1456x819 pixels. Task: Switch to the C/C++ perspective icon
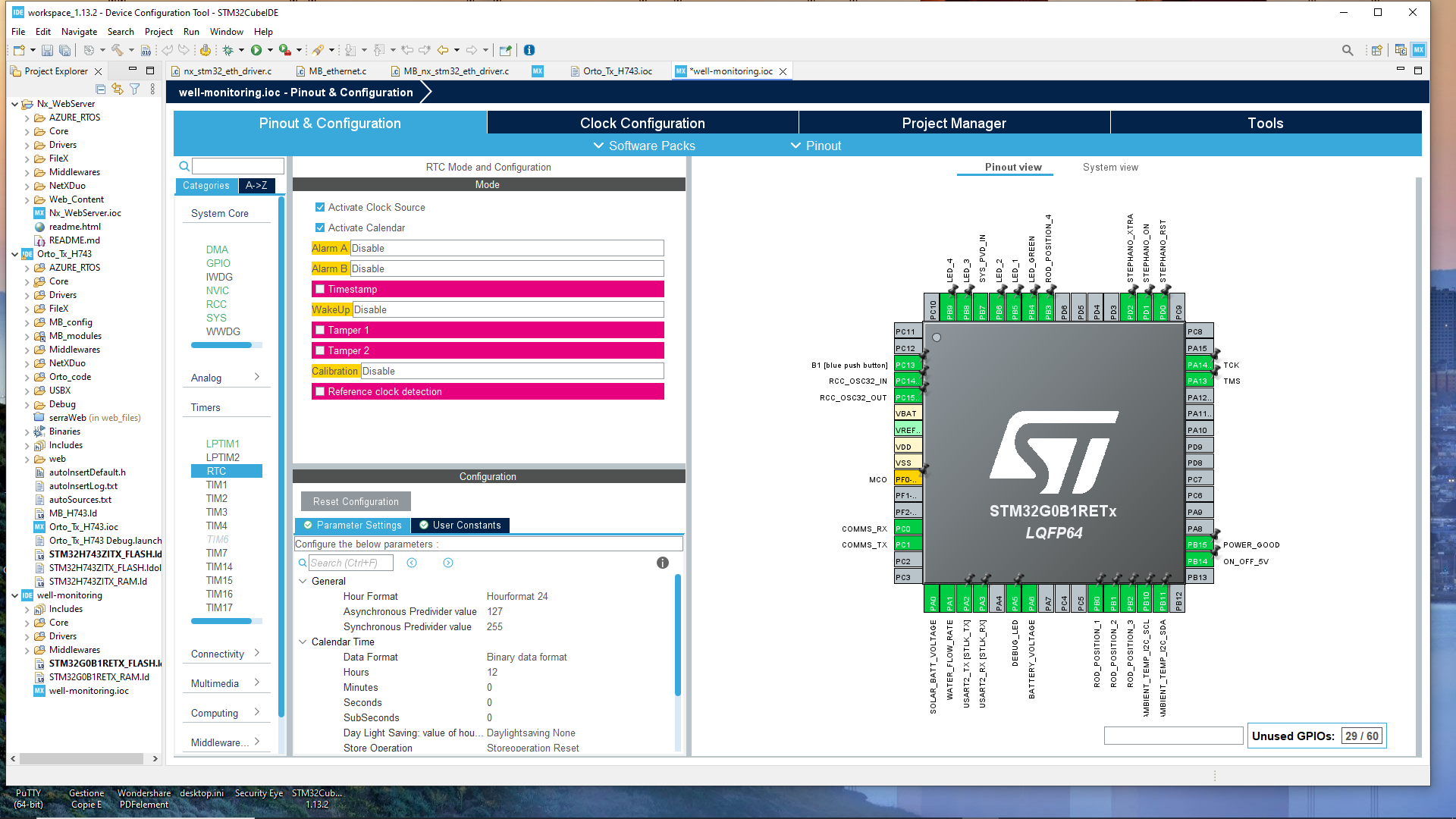(x=1399, y=49)
